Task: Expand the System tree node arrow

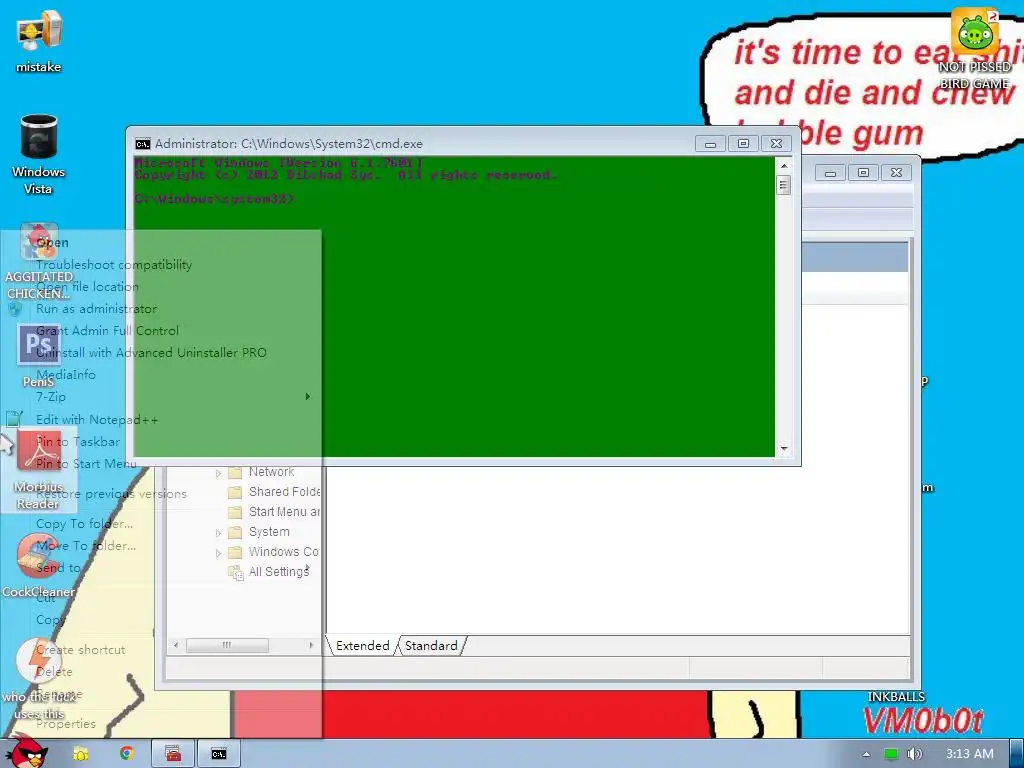Action: tap(219, 533)
